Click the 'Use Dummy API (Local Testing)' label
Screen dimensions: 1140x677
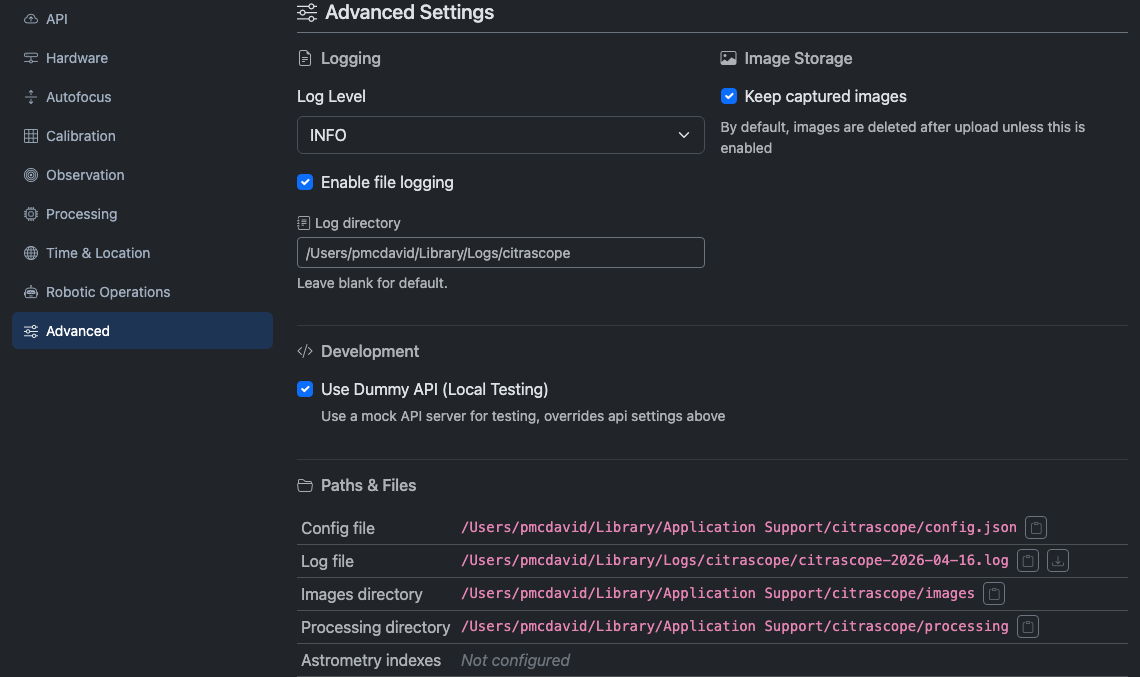[434, 389]
